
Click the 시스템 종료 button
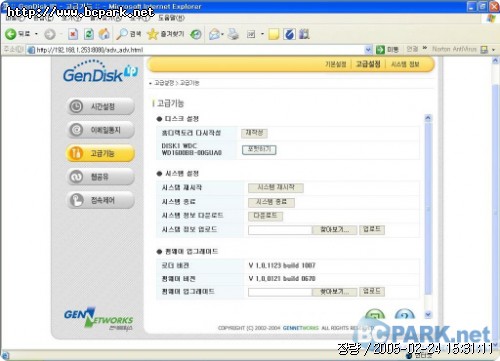(x=271, y=202)
